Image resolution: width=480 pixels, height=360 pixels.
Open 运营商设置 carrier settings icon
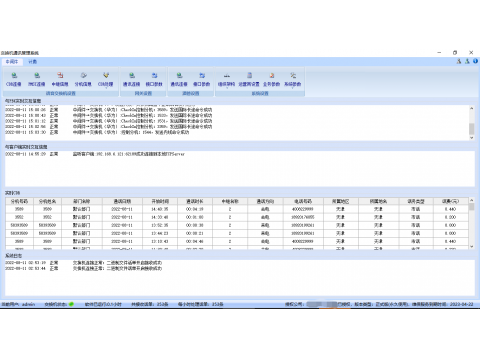tap(249, 80)
